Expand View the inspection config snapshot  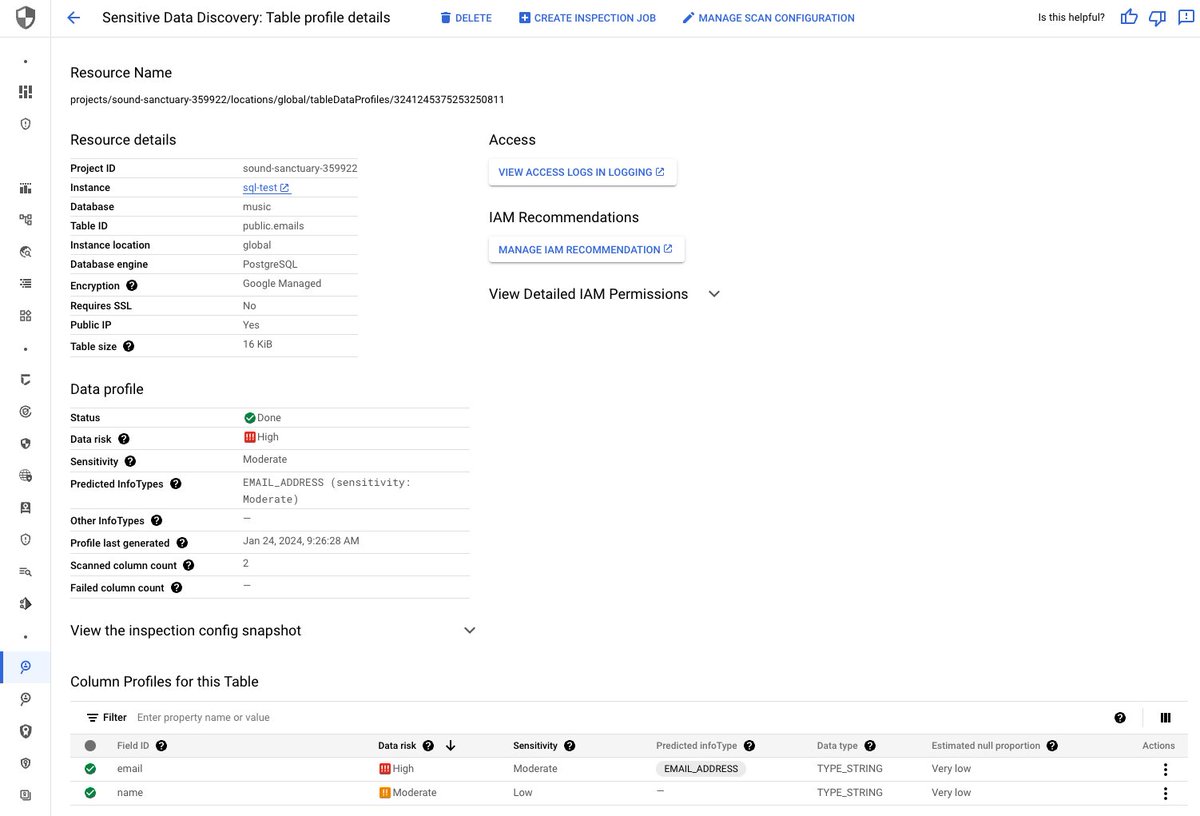470,631
